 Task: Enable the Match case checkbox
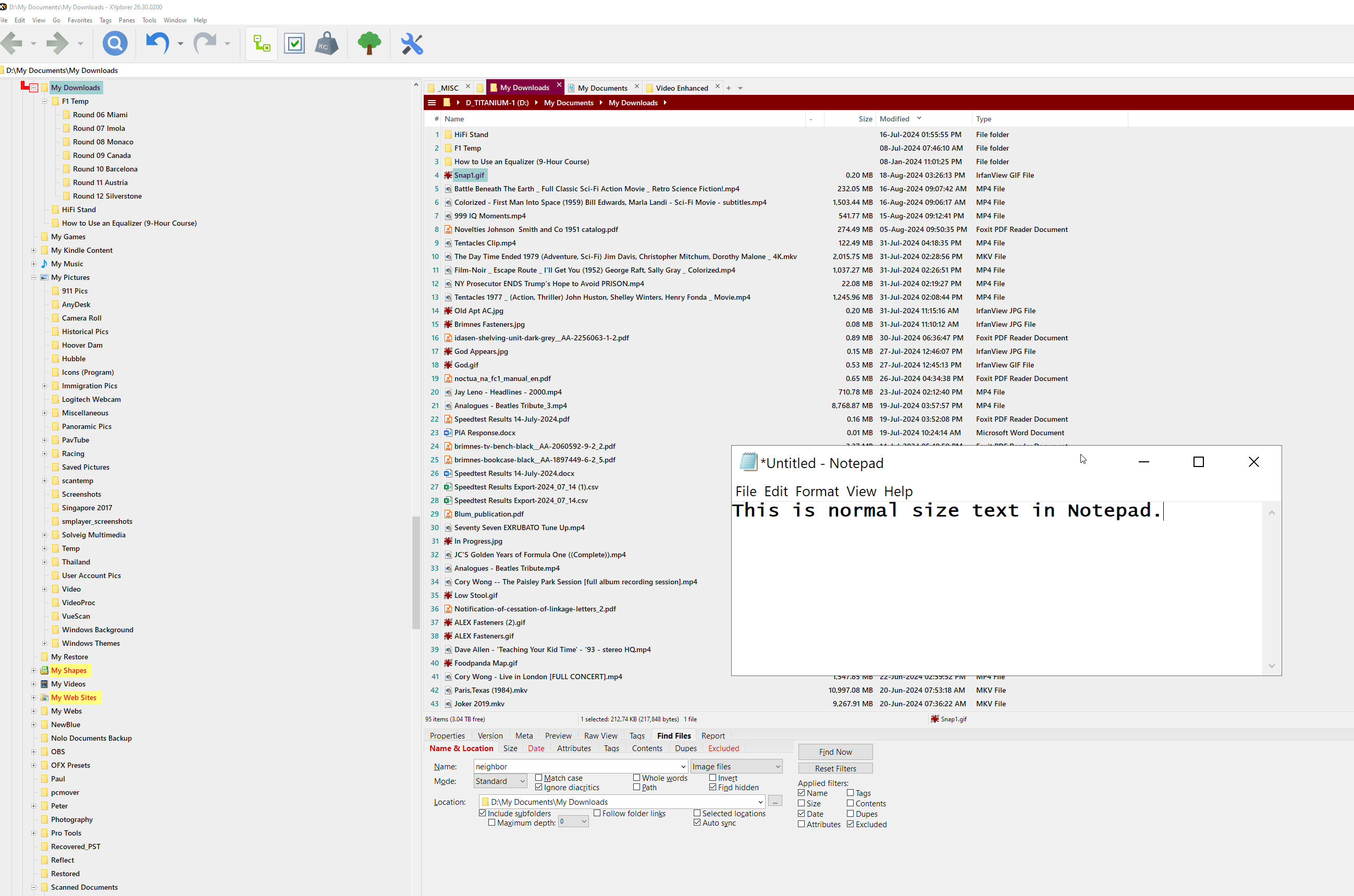pyautogui.click(x=539, y=778)
